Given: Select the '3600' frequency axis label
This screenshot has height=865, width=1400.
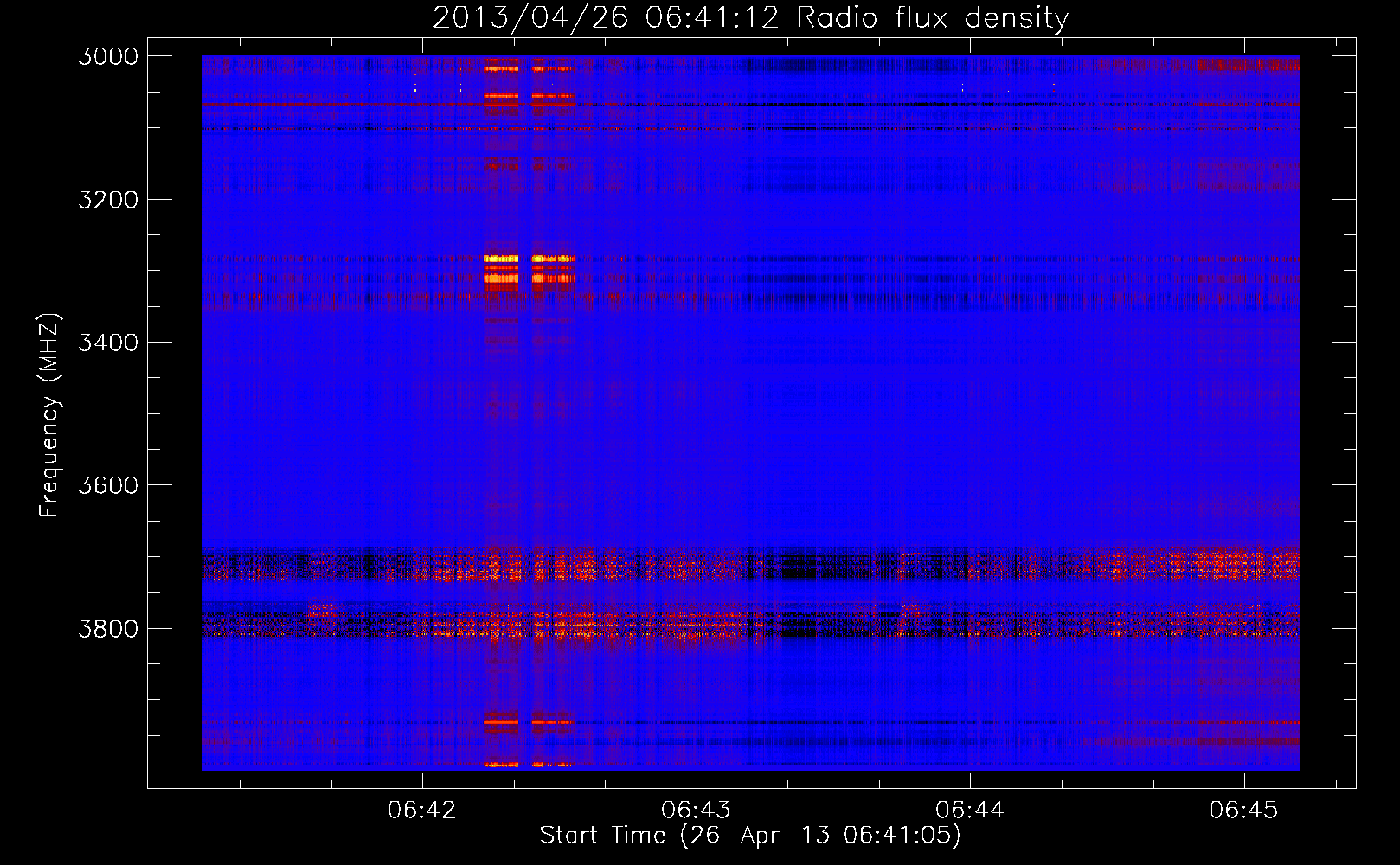Looking at the screenshot, I should click(108, 485).
